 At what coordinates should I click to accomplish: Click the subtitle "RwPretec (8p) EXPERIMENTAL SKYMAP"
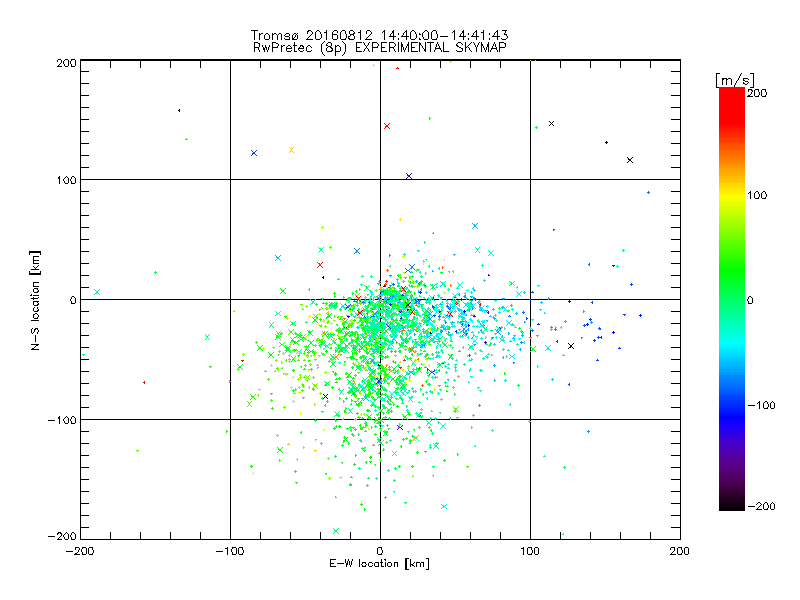pyautogui.click(x=379, y=48)
